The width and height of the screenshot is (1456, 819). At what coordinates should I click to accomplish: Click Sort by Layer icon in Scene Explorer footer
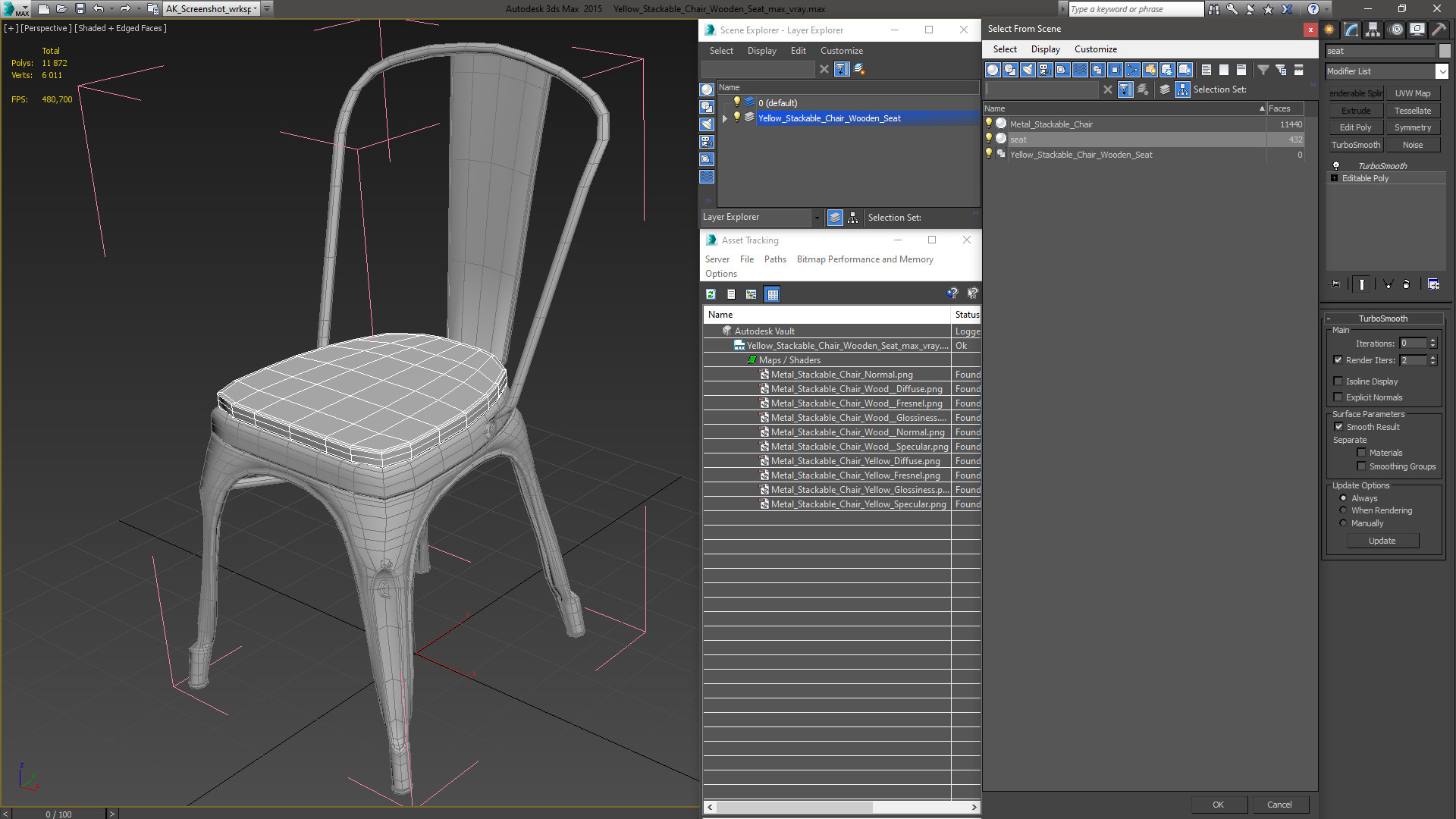pos(835,218)
